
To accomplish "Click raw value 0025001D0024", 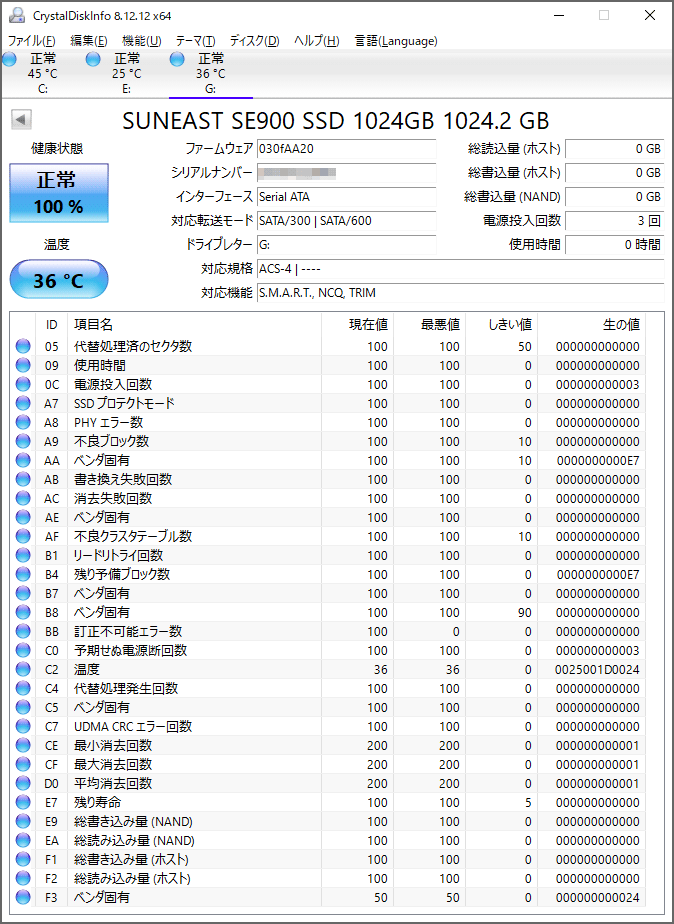I will coord(597,669).
